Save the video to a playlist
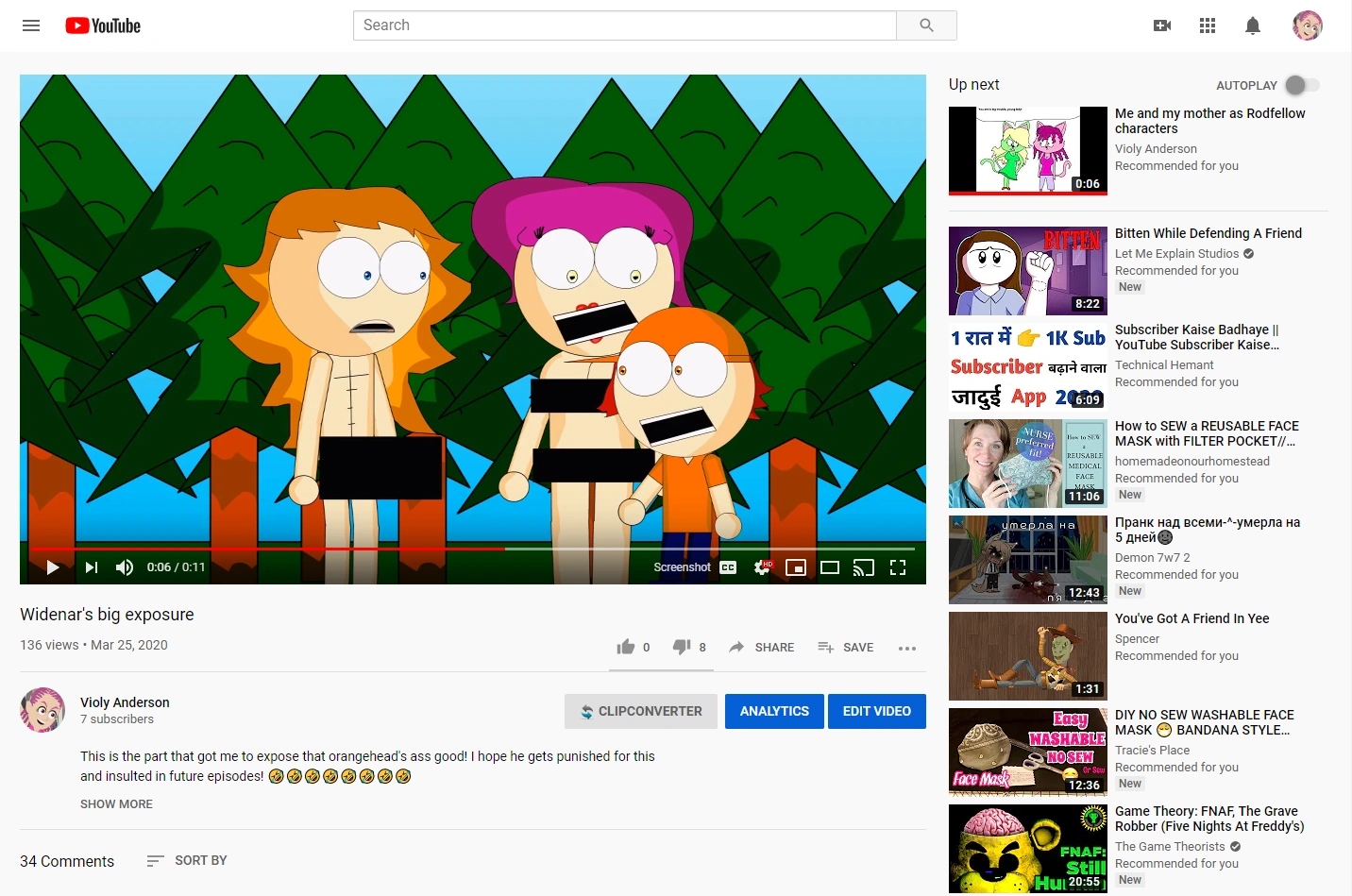This screenshot has height=896, width=1352. coord(845,647)
